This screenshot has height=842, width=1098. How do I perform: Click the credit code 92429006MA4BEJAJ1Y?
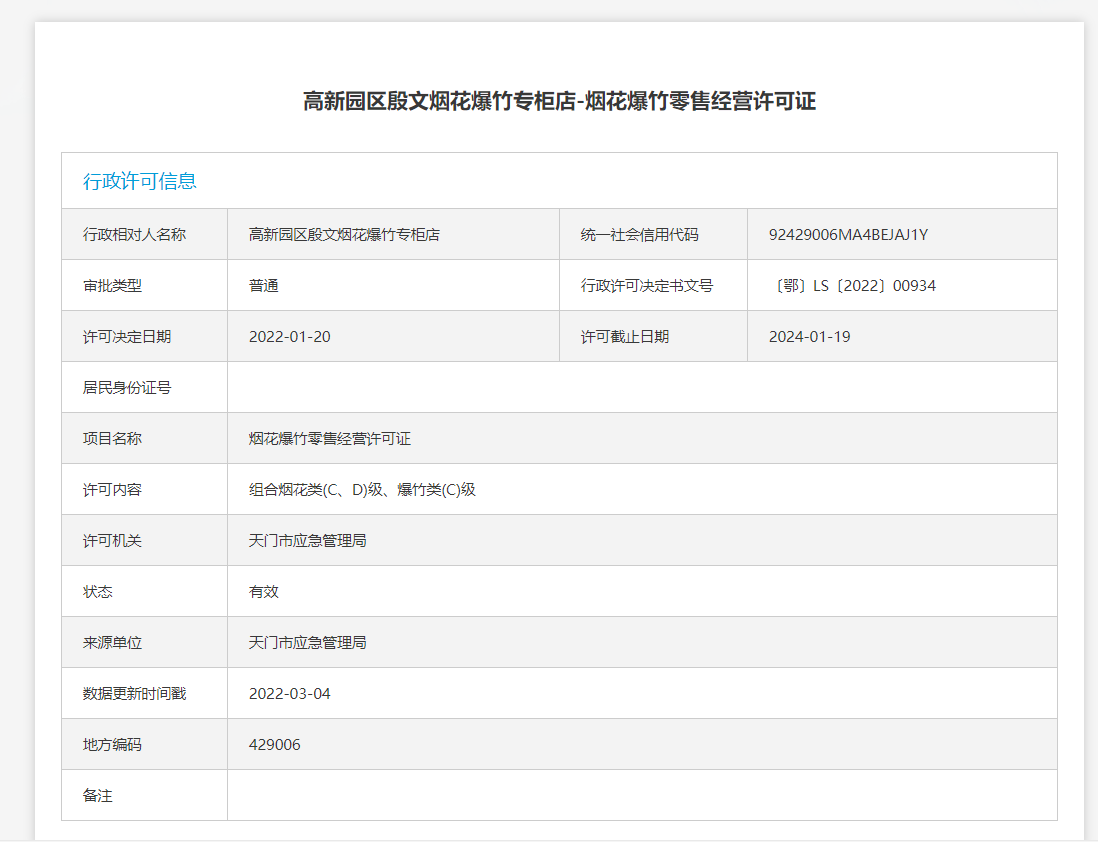[x=848, y=235]
